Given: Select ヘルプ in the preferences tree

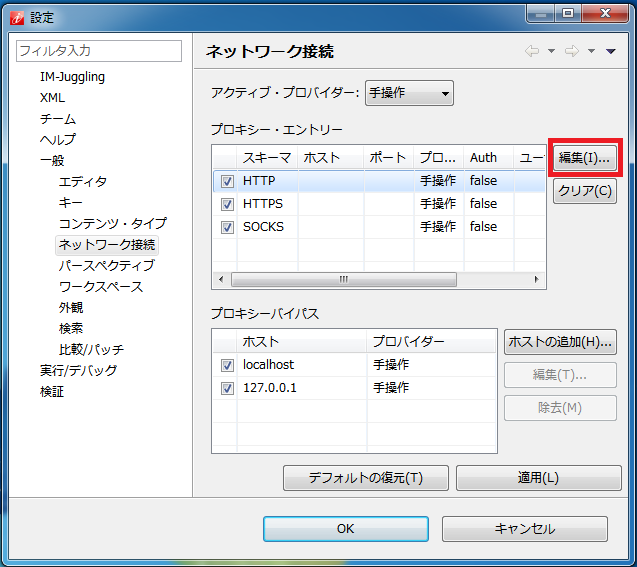Looking at the screenshot, I should (x=58, y=140).
